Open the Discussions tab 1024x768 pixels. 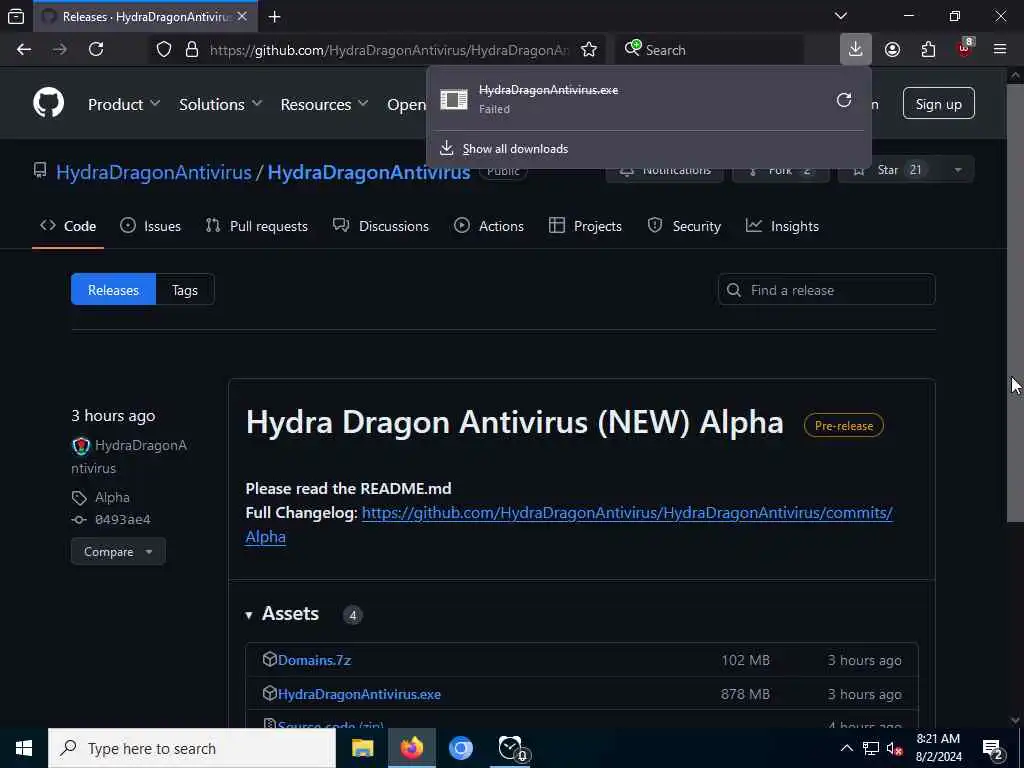pyautogui.click(x=381, y=226)
